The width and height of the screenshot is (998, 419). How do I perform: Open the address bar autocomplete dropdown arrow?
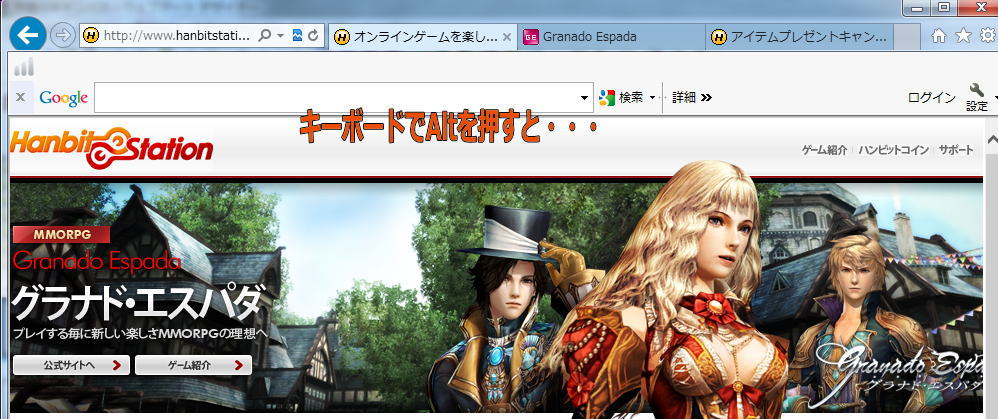(x=281, y=36)
